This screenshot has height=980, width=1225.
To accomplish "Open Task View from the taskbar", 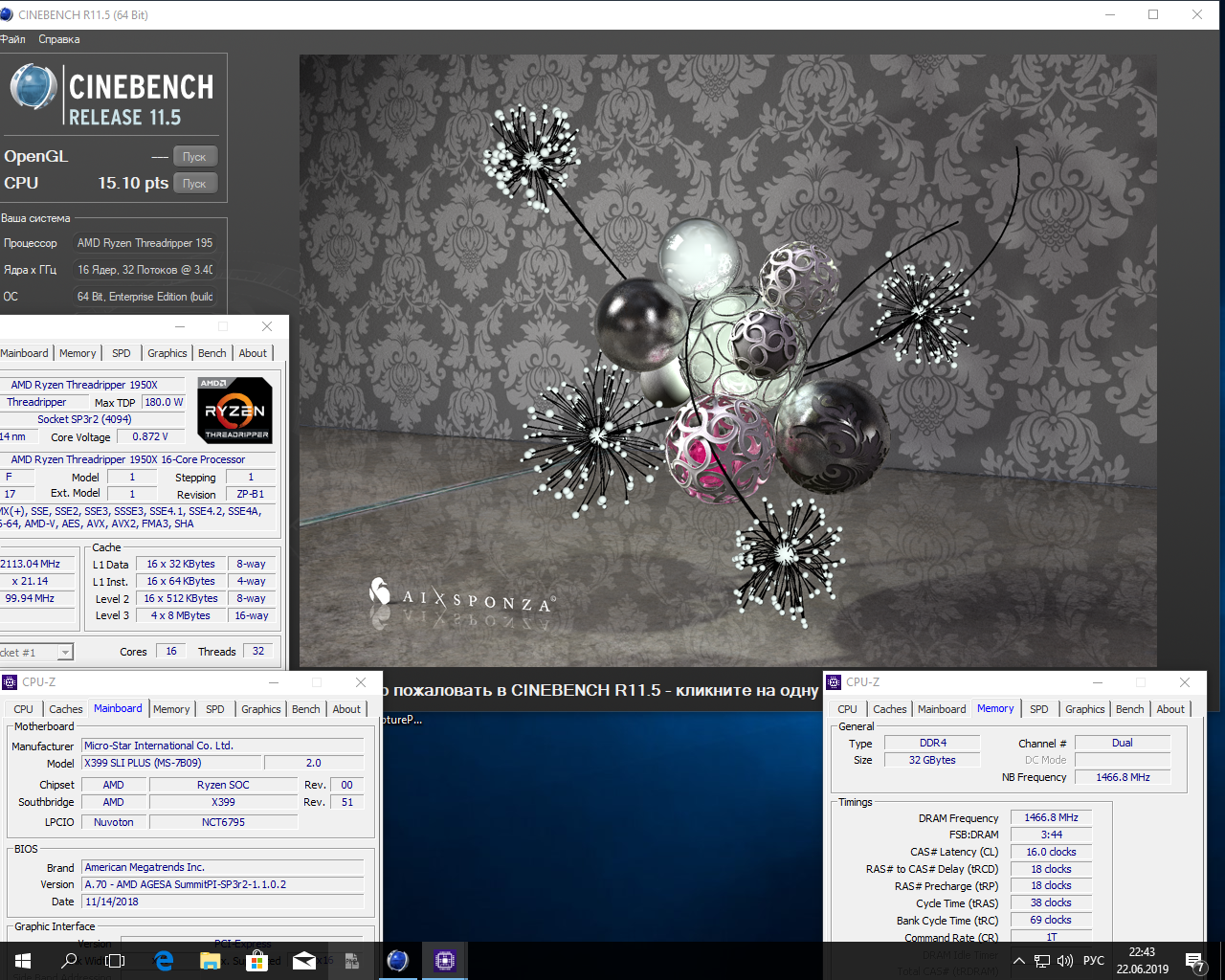I will click(x=115, y=961).
